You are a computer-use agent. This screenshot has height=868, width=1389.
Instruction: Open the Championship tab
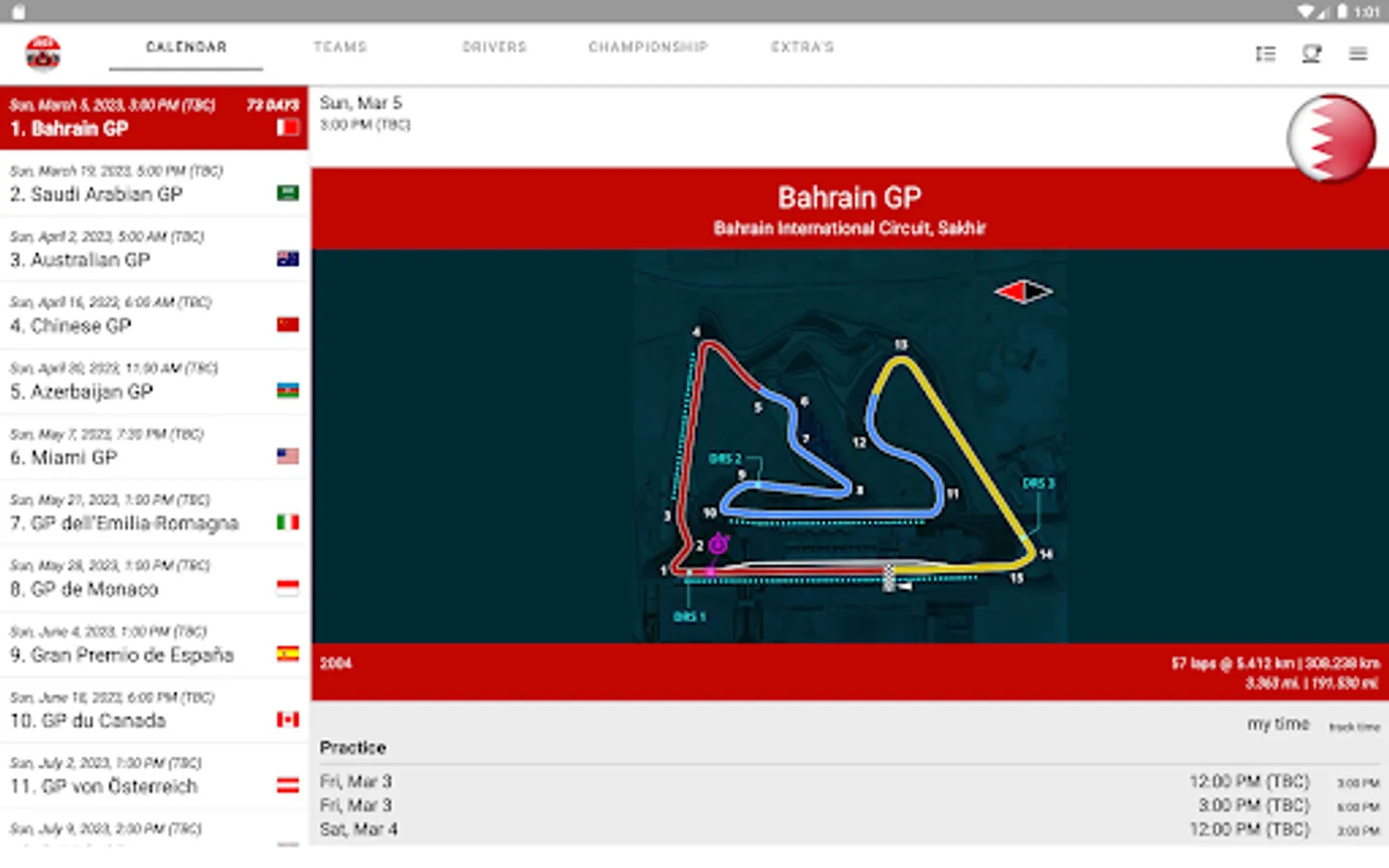648,47
